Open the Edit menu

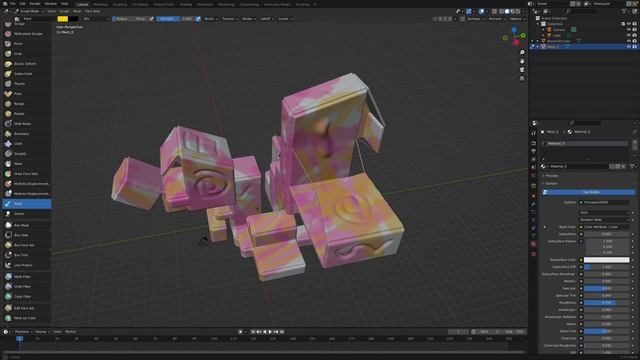pyautogui.click(x=22, y=4)
